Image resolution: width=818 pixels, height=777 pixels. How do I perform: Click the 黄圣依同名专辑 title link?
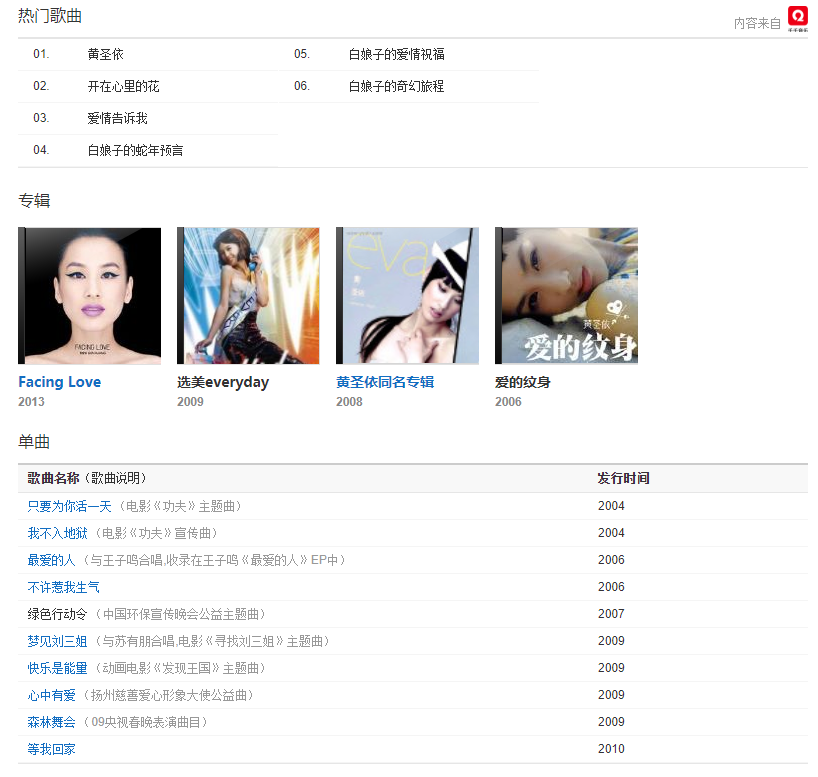pyautogui.click(x=385, y=382)
